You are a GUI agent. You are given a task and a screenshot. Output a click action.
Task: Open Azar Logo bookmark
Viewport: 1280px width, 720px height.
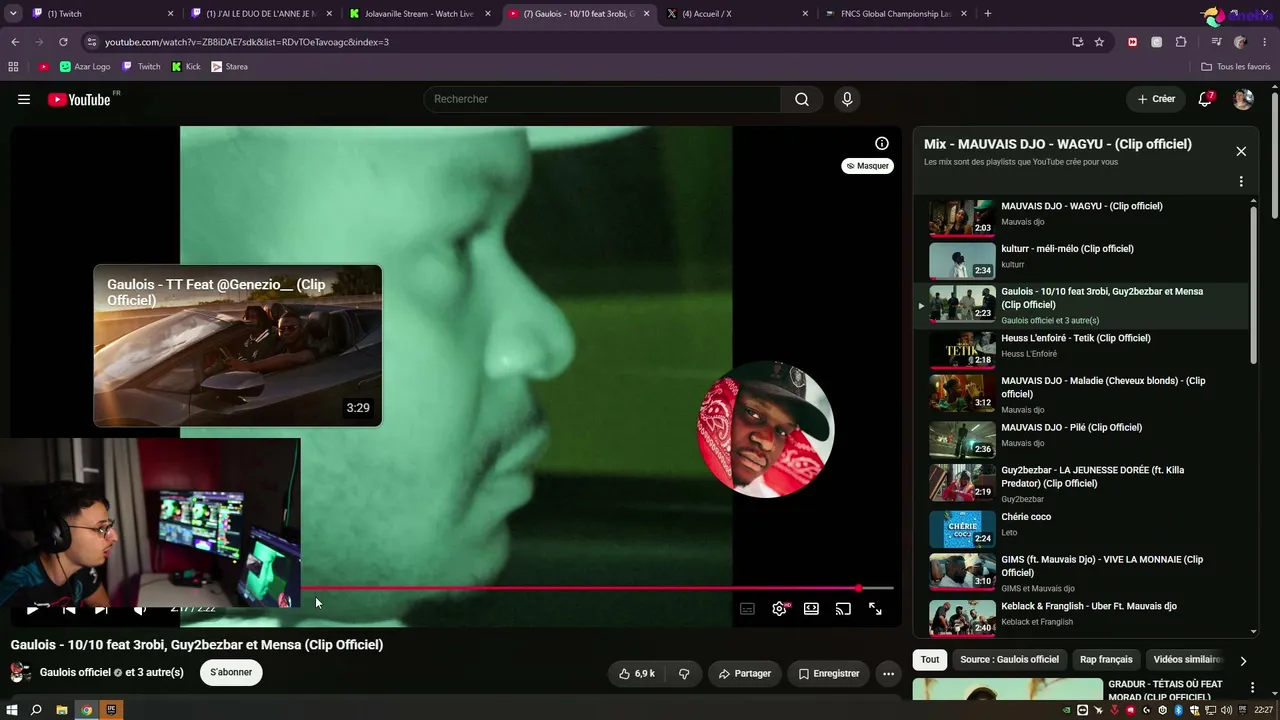click(85, 67)
